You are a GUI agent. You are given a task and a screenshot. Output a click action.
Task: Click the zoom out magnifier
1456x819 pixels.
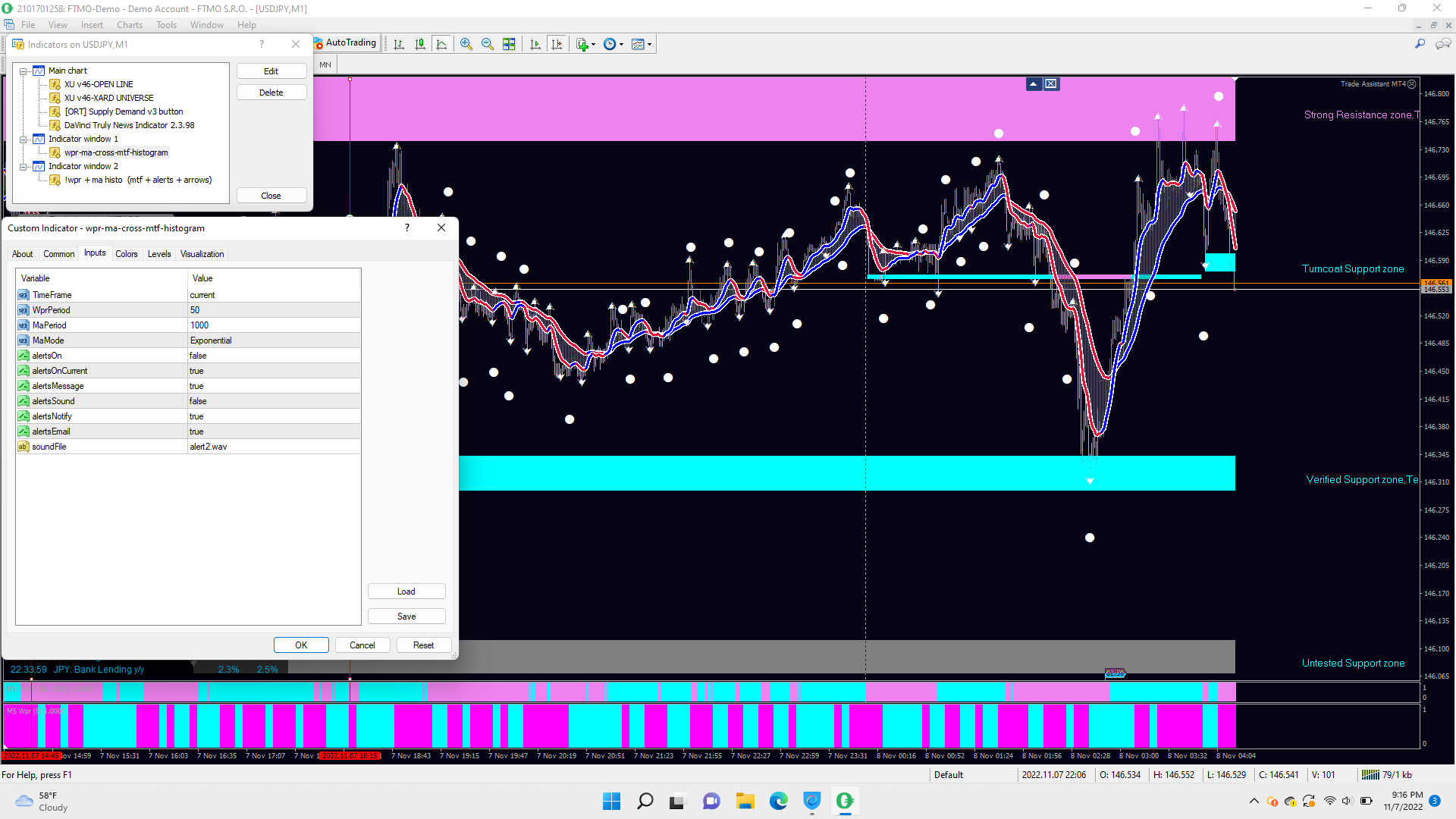pos(488,44)
